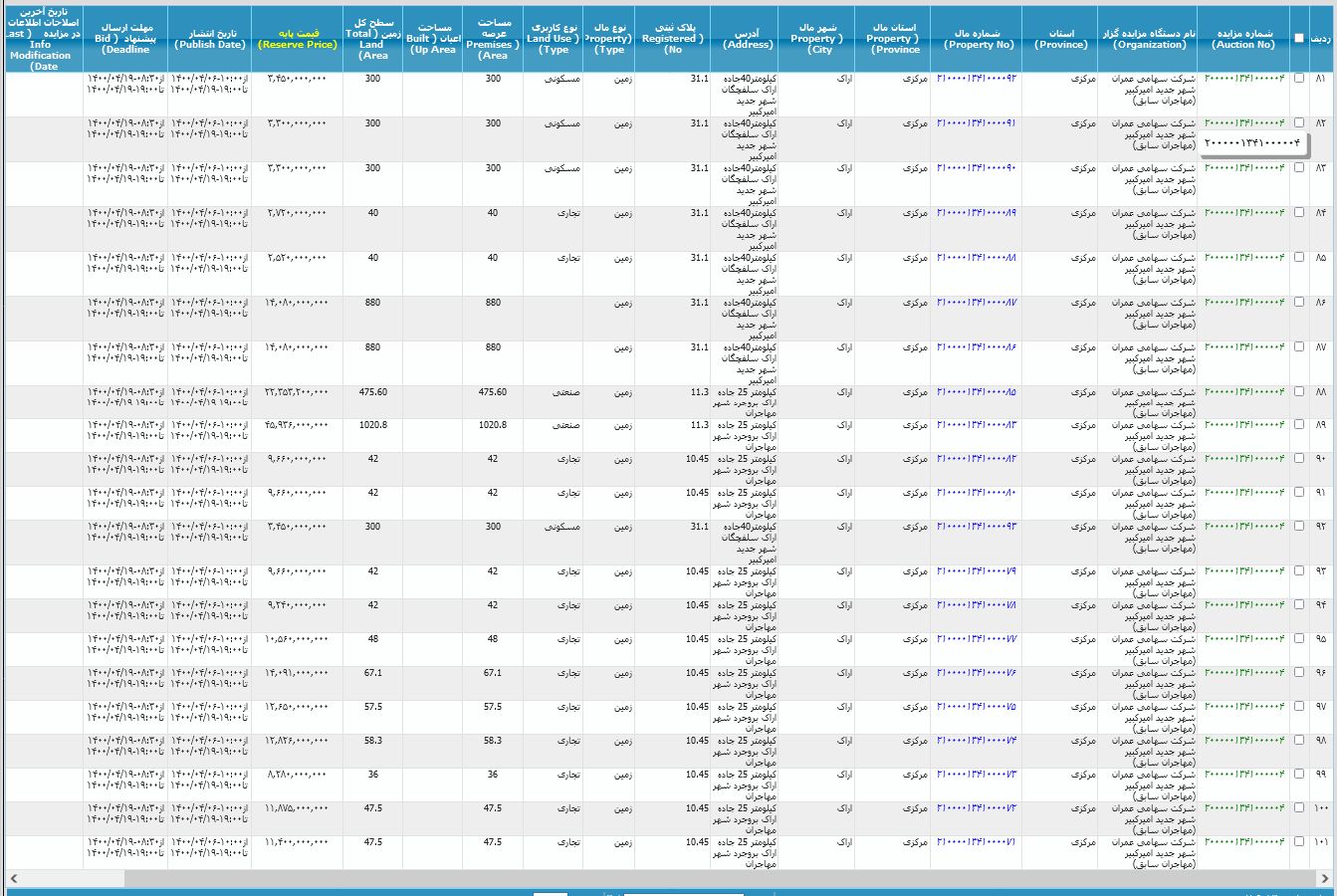Click the Bid Deadline column header
The width and height of the screenshot is (1337, 896).
pyautogui.click(x=126, y=39)
